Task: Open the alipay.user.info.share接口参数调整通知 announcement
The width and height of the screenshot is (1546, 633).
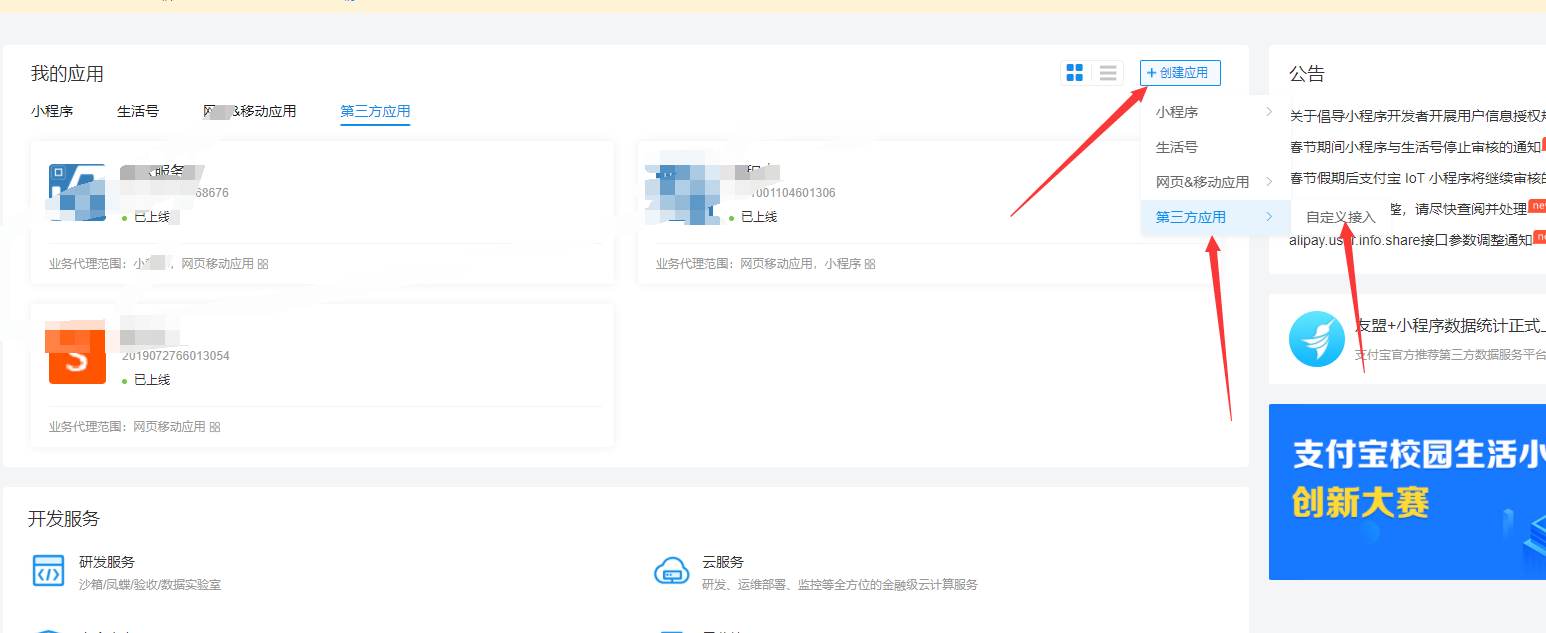Action: pyautogui.click(x=1411, y=240)
